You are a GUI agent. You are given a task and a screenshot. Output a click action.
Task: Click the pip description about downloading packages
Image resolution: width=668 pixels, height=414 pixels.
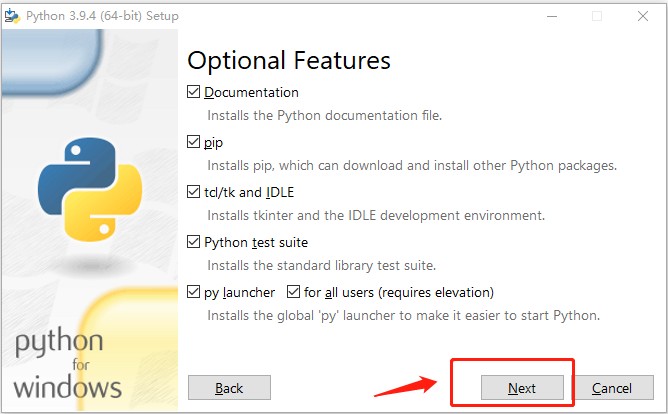coord(412,165)
